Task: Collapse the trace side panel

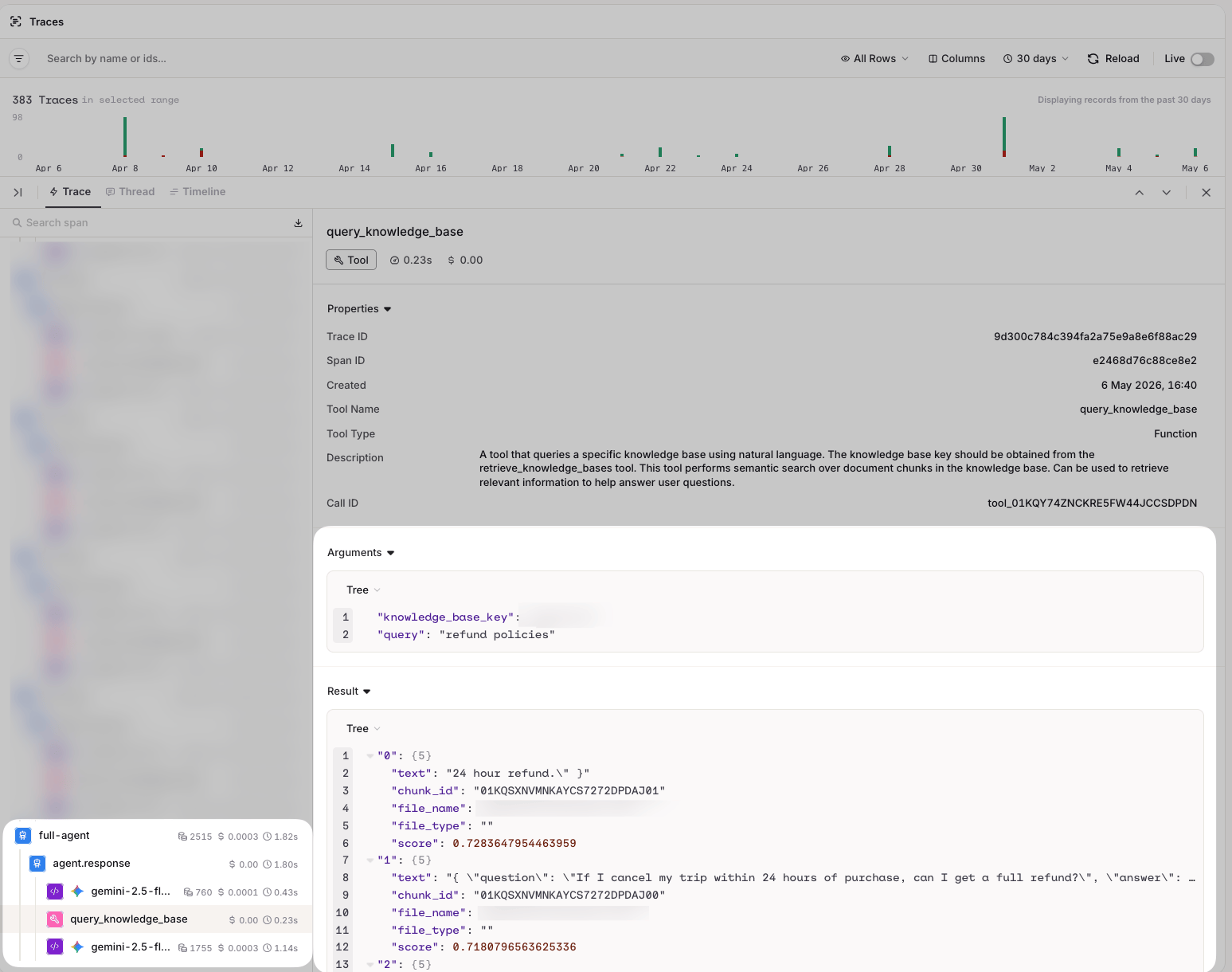Action: coord(18,192)
